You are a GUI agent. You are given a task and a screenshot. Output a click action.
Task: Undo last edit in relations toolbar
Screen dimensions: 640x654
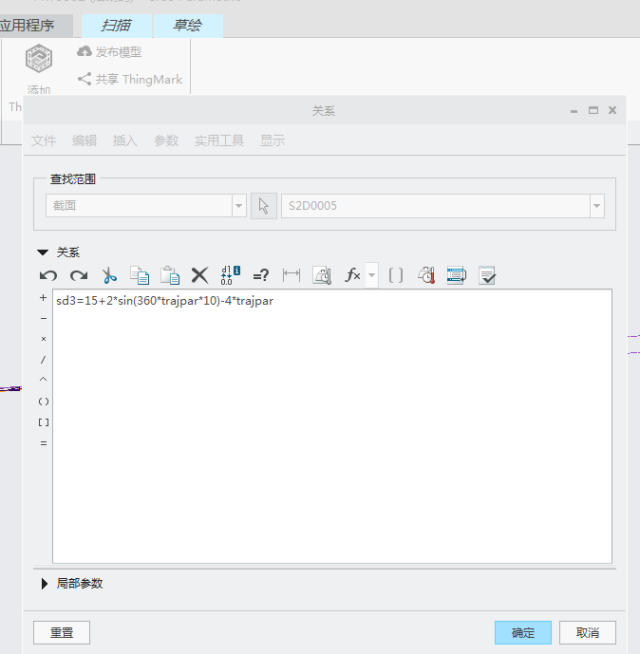point(48,276)
